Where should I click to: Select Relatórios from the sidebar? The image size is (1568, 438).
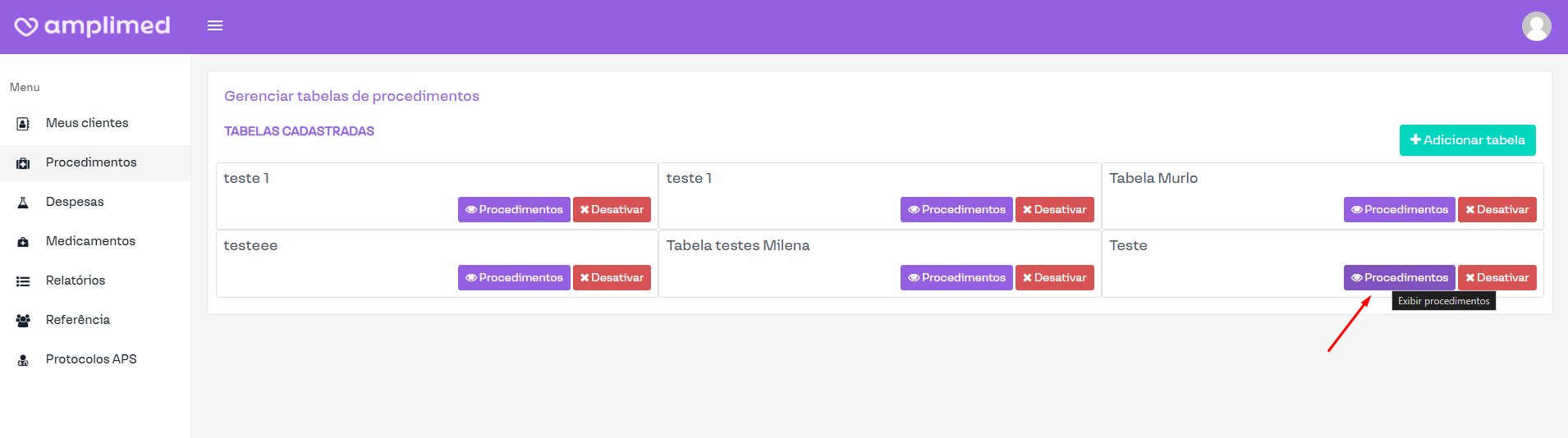tap(76, 281)
